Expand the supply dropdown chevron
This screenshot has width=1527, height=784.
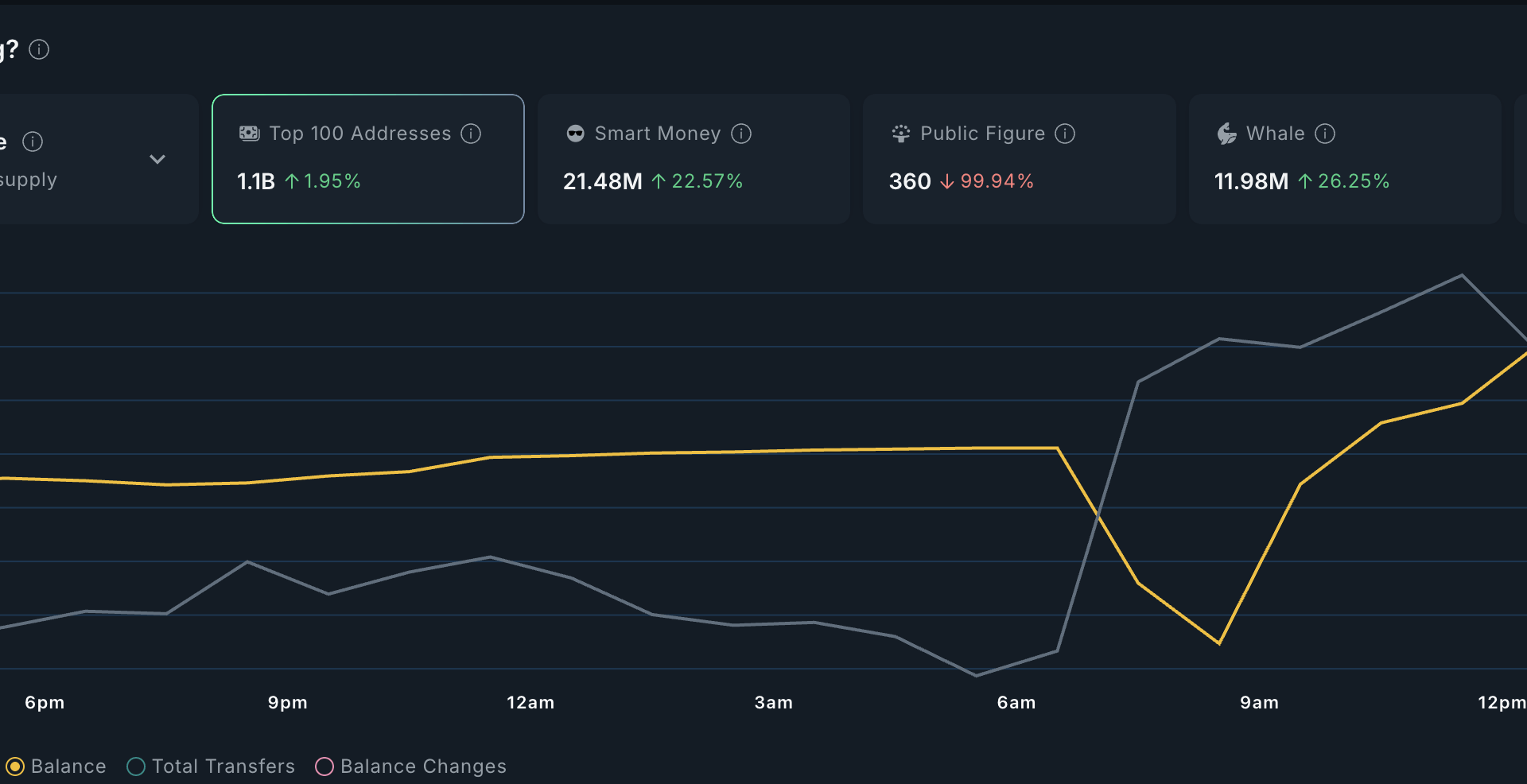coord(157,159)
